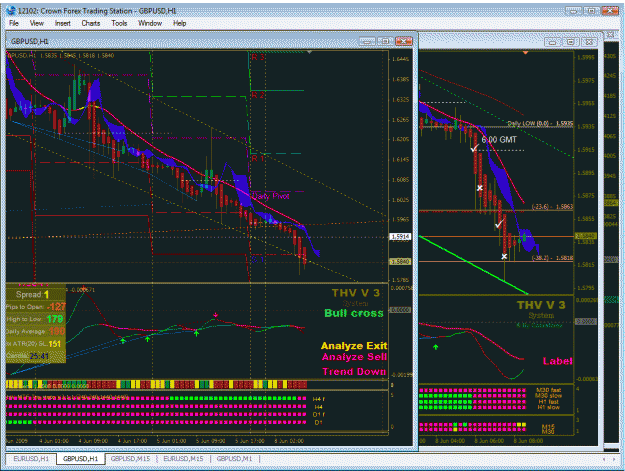This screenshot has width=625, height=471.
Task: Select the R 2 resistance label
Action: [x=257, y=95]
